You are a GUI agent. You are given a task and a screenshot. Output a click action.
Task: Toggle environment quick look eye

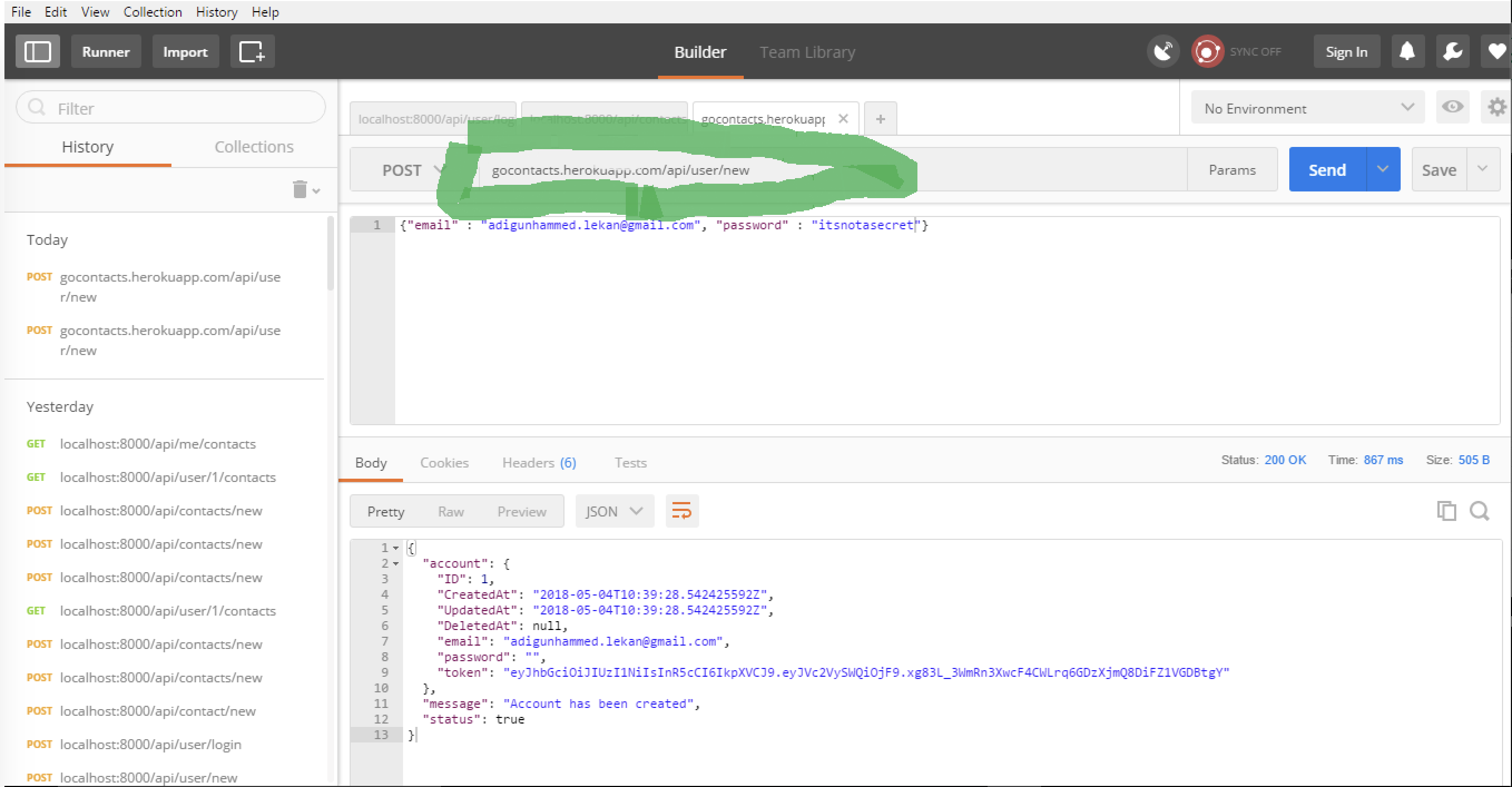(x=1452, y=107)
